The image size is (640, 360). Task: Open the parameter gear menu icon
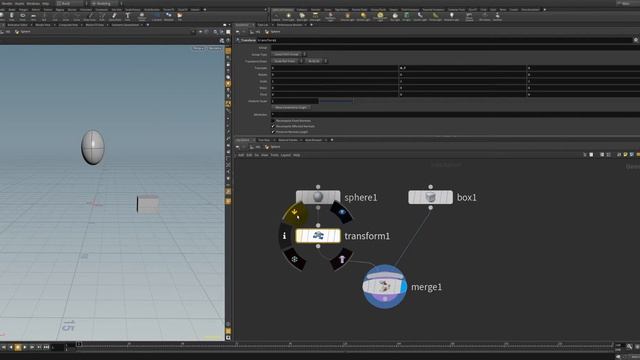pos(636,40)
